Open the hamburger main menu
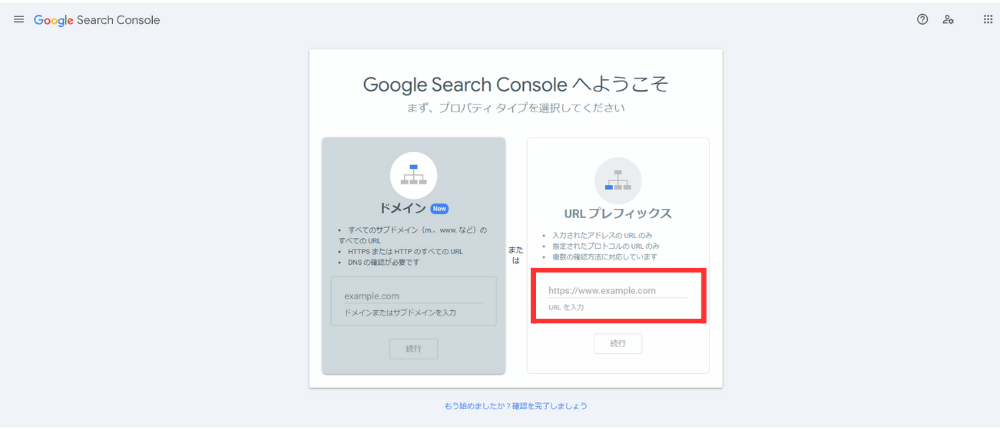1000x429 pixels. point(18,20)
